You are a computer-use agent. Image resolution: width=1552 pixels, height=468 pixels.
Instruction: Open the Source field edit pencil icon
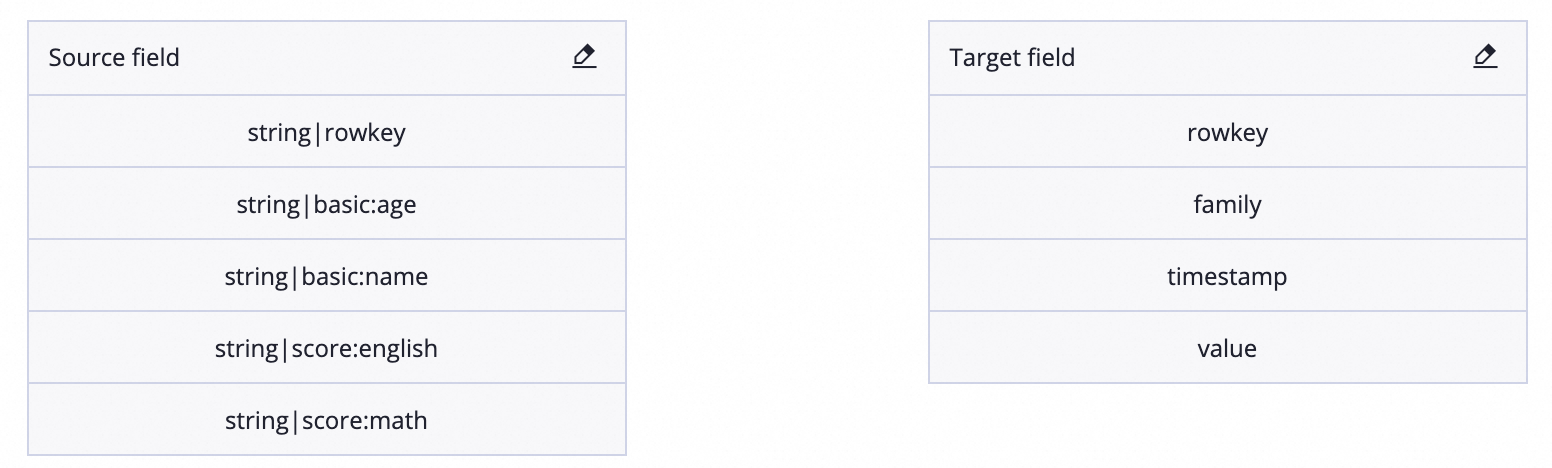[584, 57]
